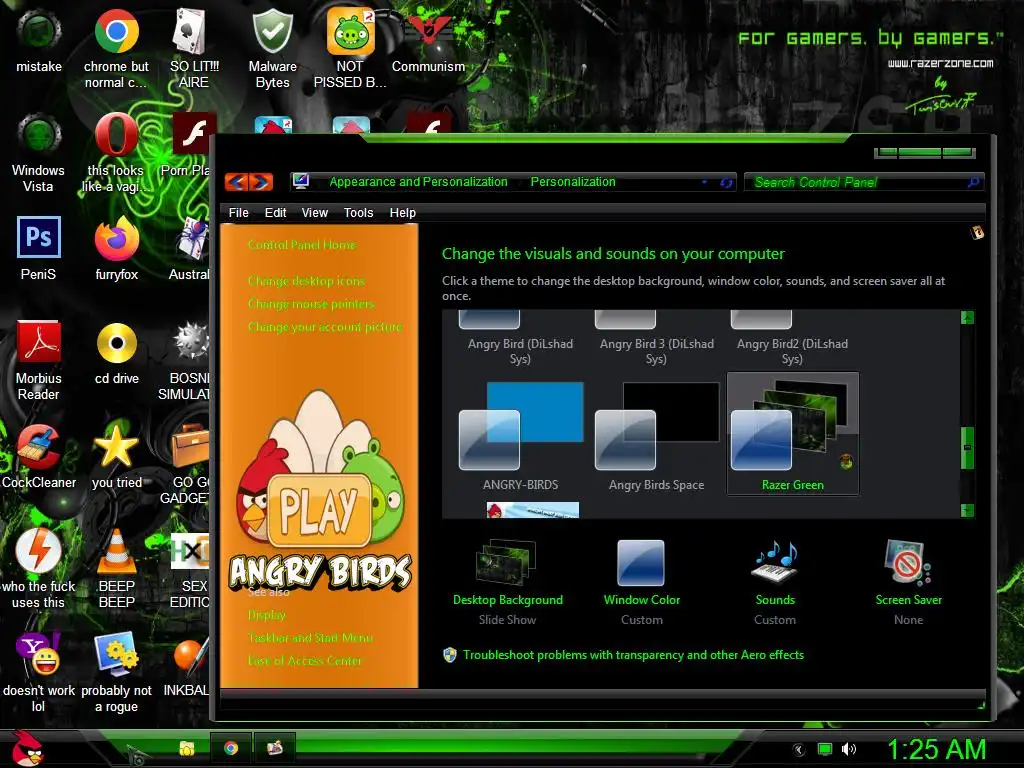Screen dimensions: 1024x768
Task: Click Appearance and Personalization breadcrumb
Action: point(418,182)
